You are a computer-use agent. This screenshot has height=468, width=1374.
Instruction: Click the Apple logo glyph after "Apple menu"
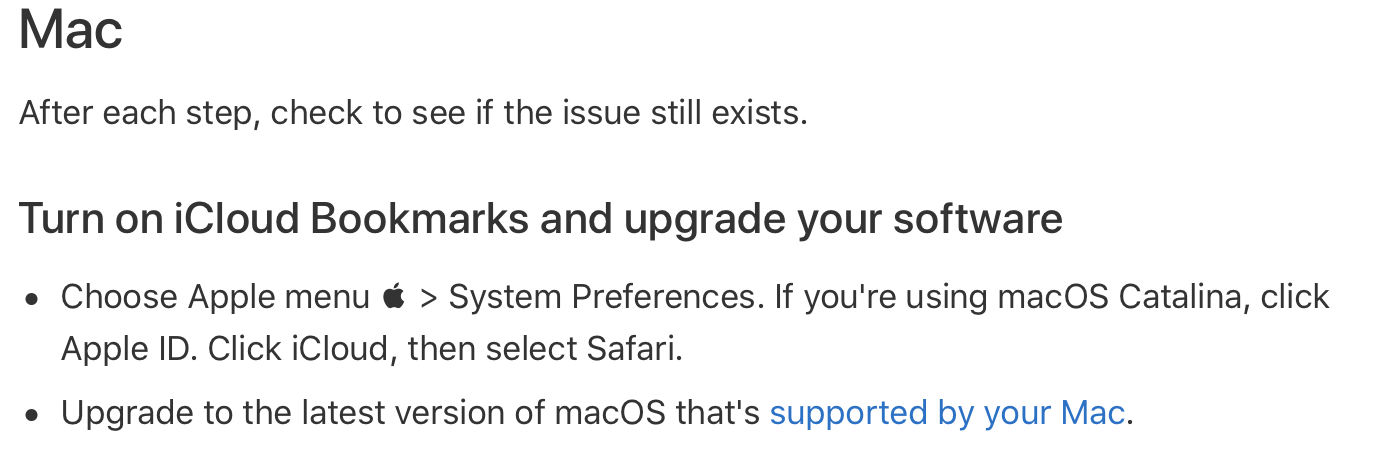point(395,297)
